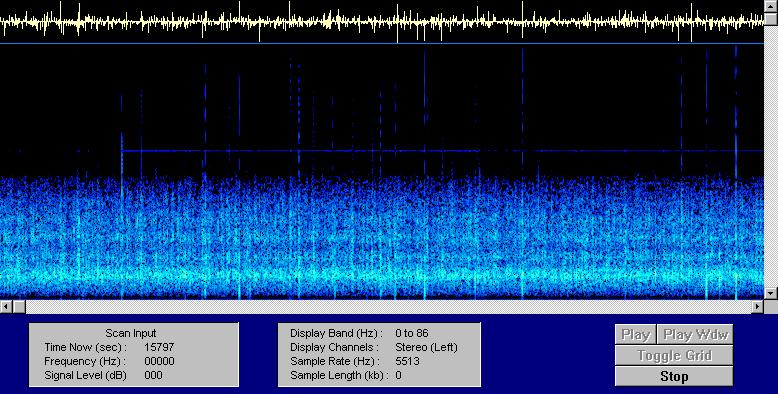The image size is (778, 394).
Task: Click the Display Band 0 to 86 value
Action: pos(412,333)
